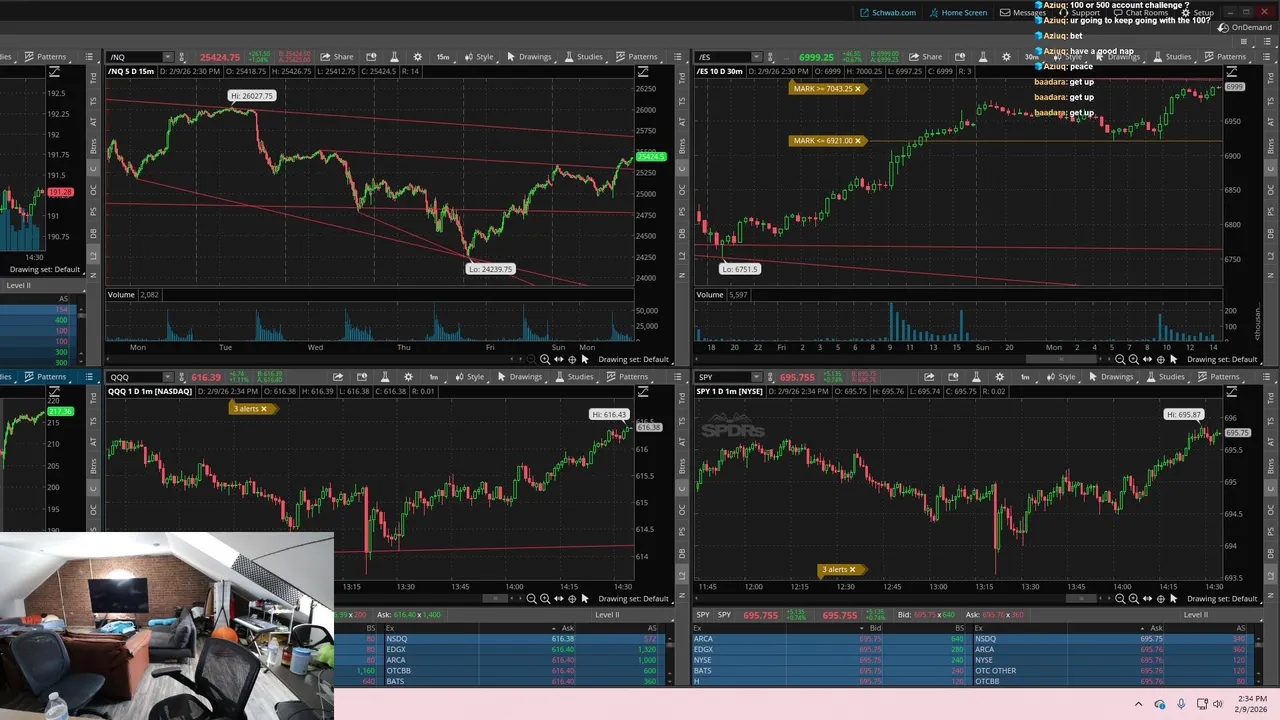Screen dimensions: 1280x720
Task: Dismiss the '3 alerts' tag on SPY chart
Action: 854,570
